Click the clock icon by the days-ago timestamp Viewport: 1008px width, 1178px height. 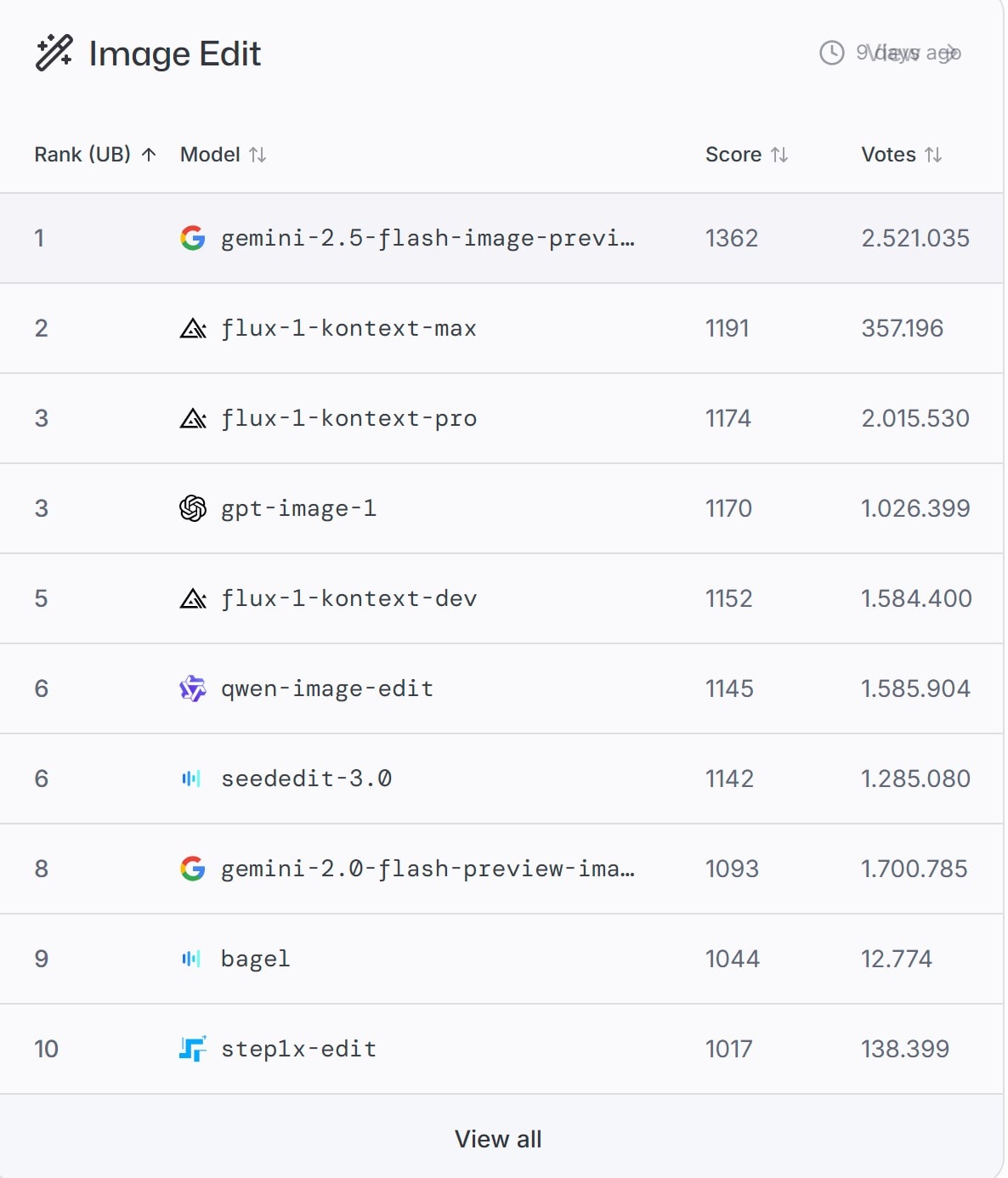(831, 53)
